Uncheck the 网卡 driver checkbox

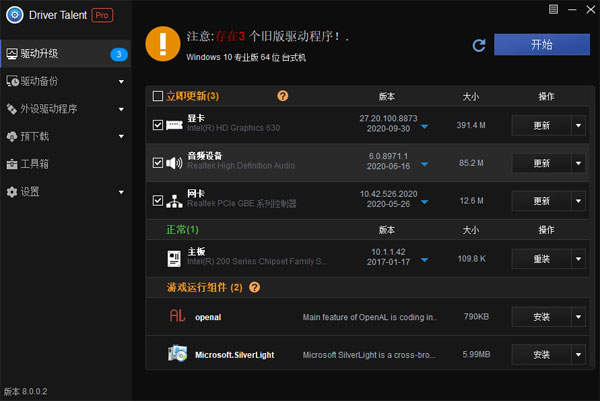click(x=158, y=200)
